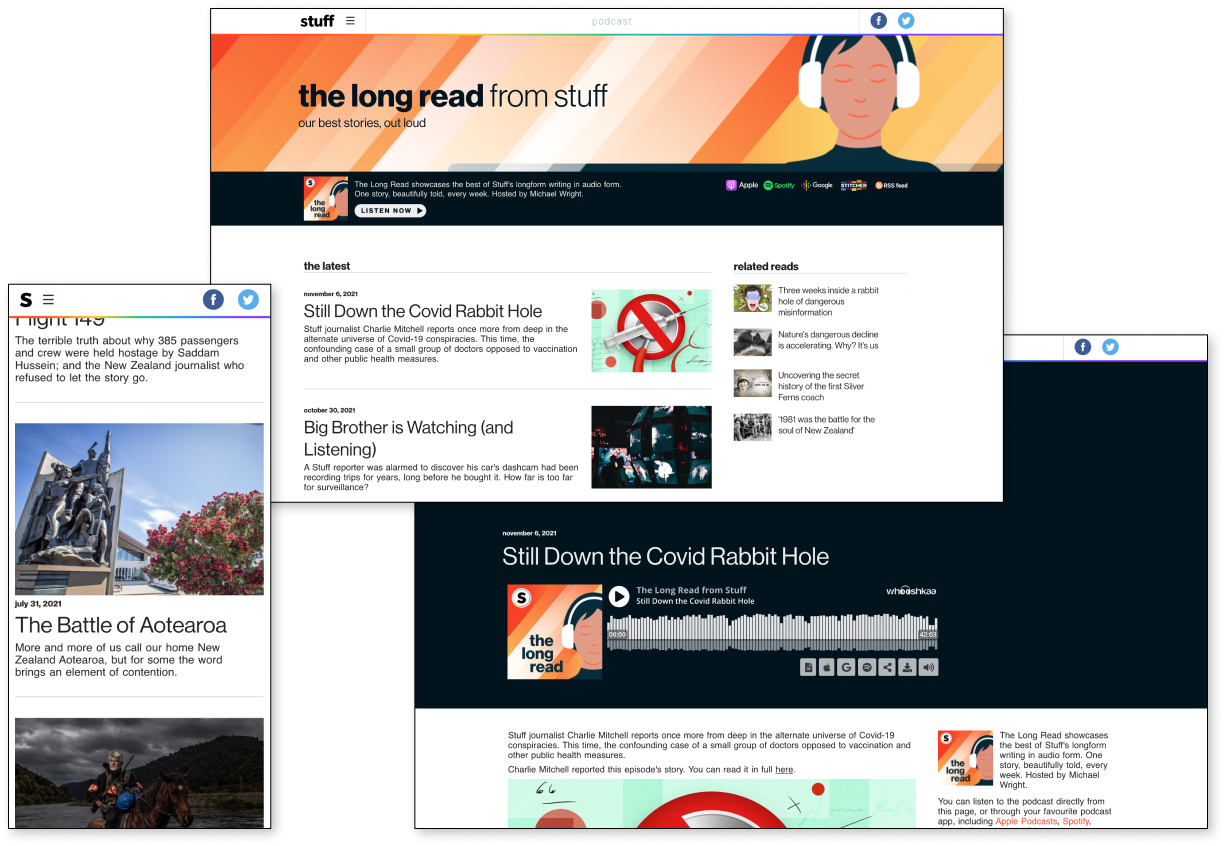Tap Twitter icon in mobile view header
This screenshot has width=1225, height=846.
coord(248,299)
